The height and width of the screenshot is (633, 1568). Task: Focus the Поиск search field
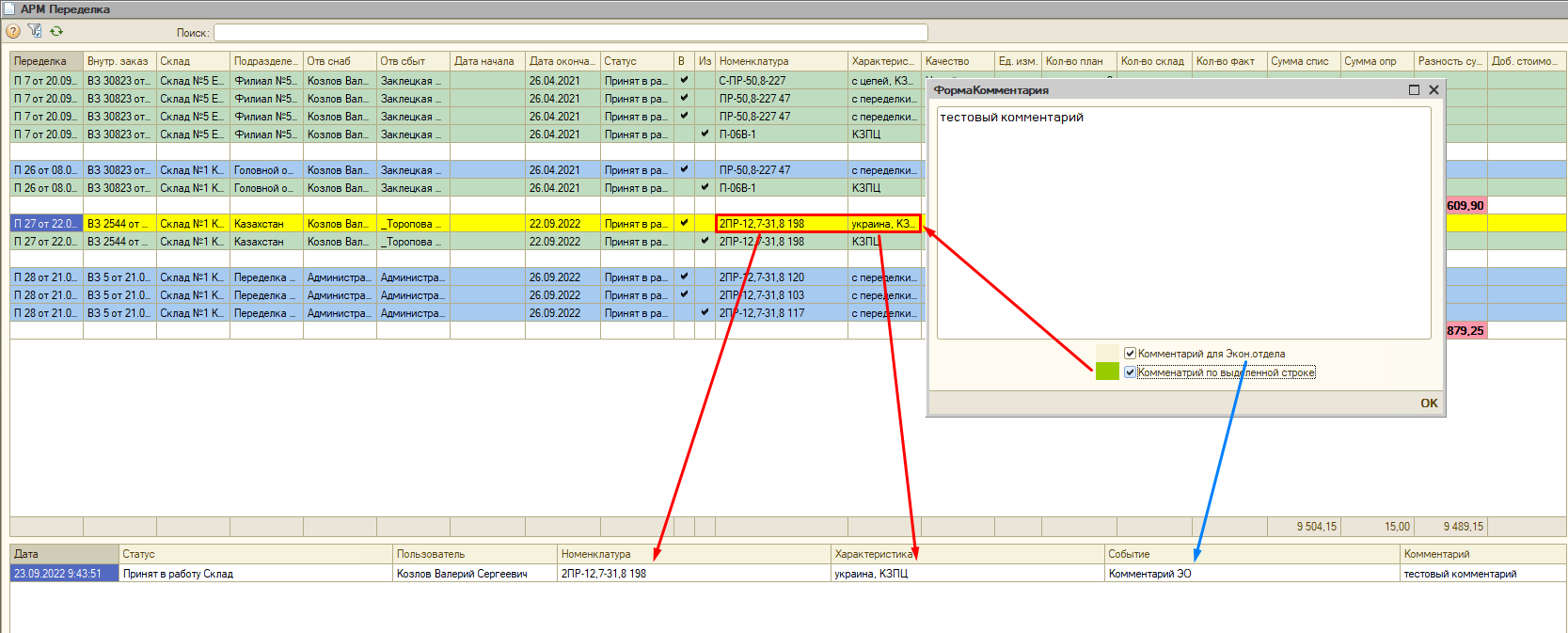pos(571,33)
